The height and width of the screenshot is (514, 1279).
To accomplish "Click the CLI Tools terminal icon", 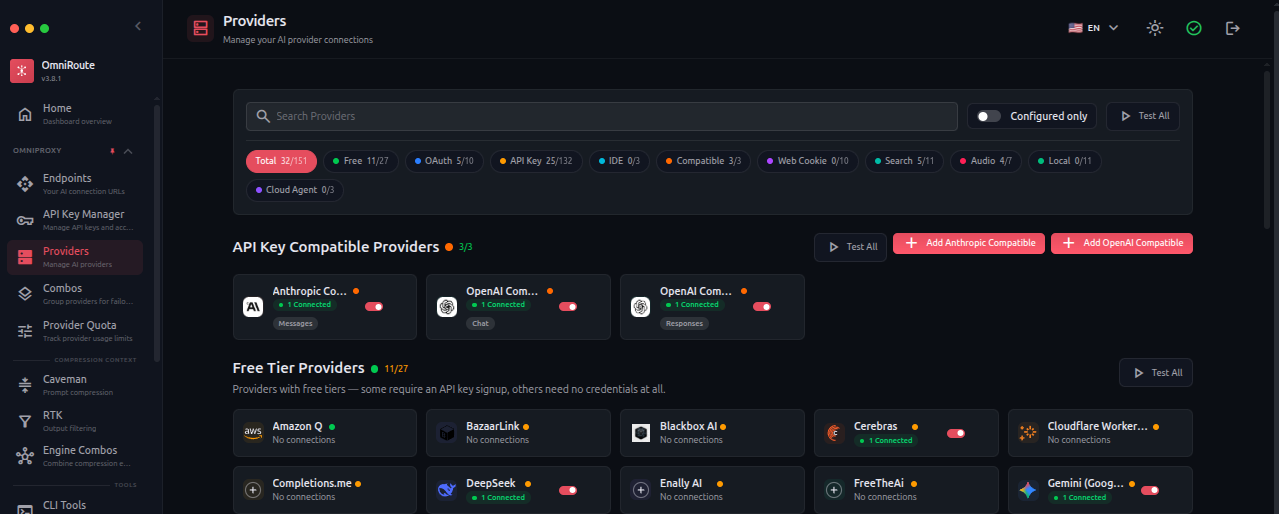I will (x=25, y=508).
